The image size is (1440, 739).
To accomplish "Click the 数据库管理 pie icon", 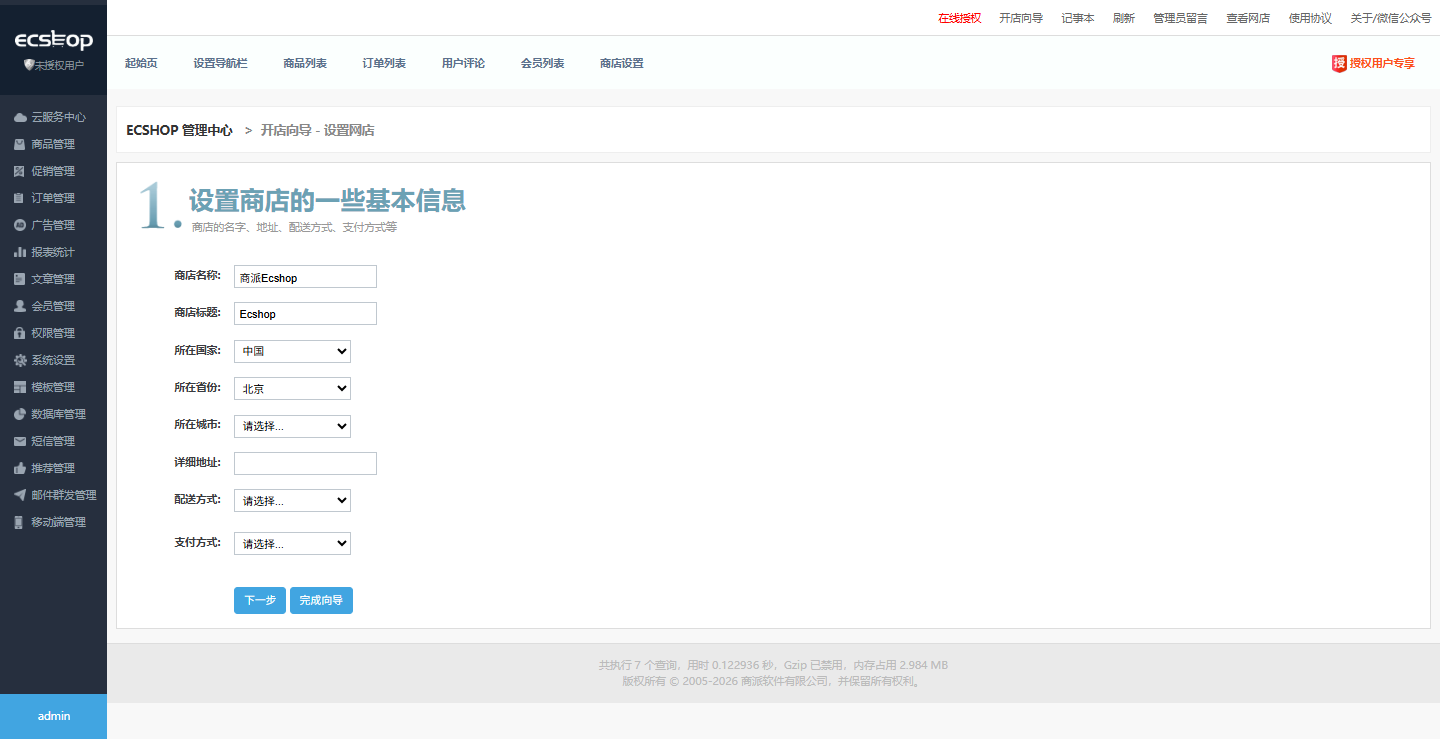I will coord(20,414).
